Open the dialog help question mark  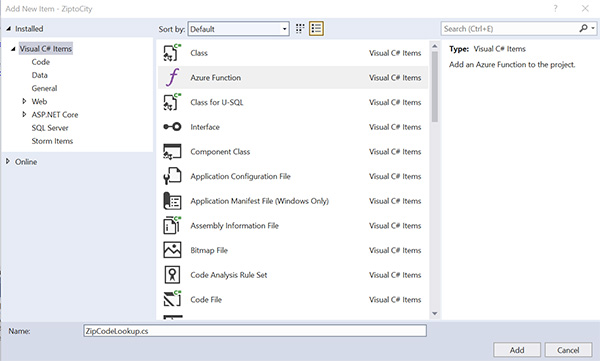(555, 8)
